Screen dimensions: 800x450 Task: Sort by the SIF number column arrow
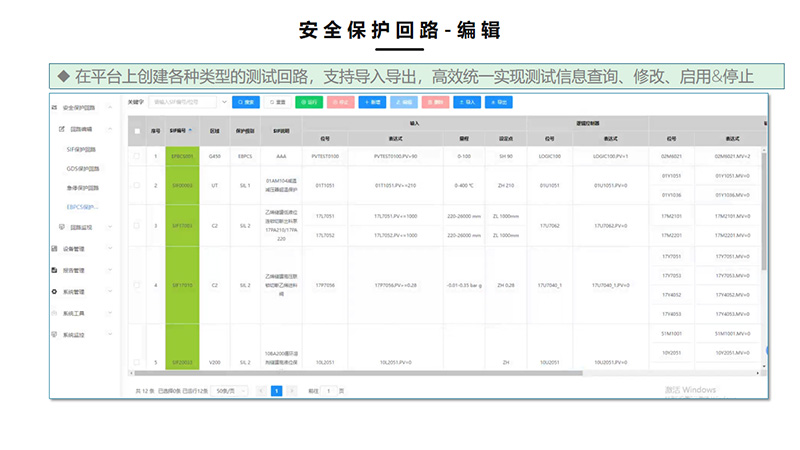190,131
